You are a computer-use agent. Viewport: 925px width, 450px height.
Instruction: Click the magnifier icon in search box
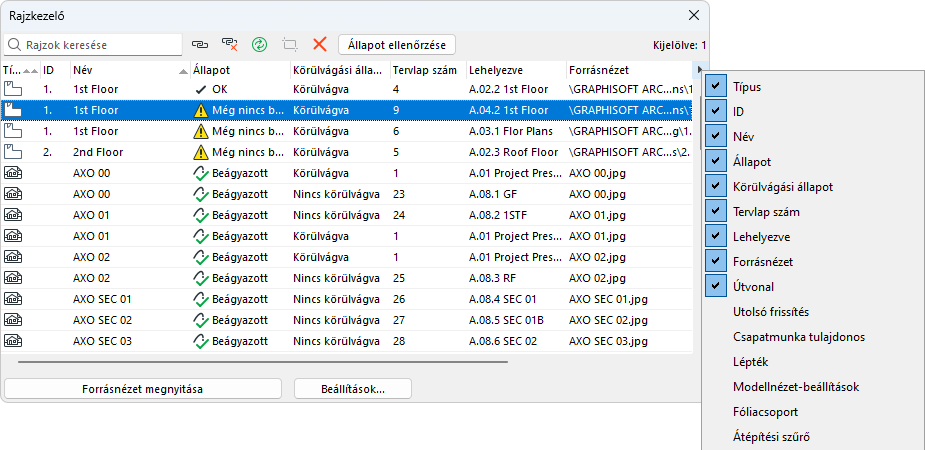[x=15, y=45]
